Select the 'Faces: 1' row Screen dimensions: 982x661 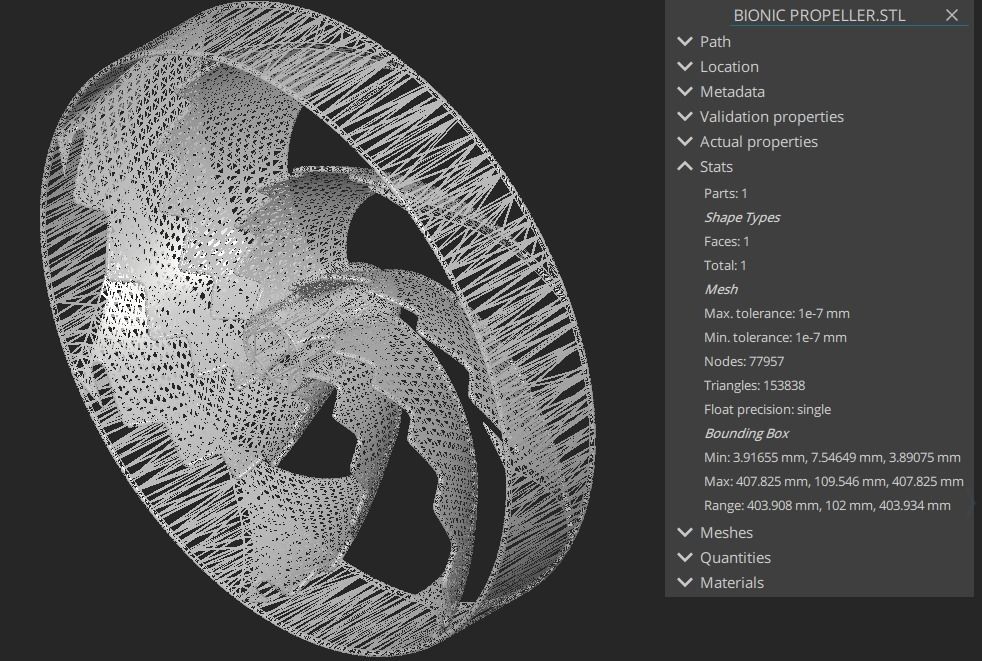click(726, 241)
